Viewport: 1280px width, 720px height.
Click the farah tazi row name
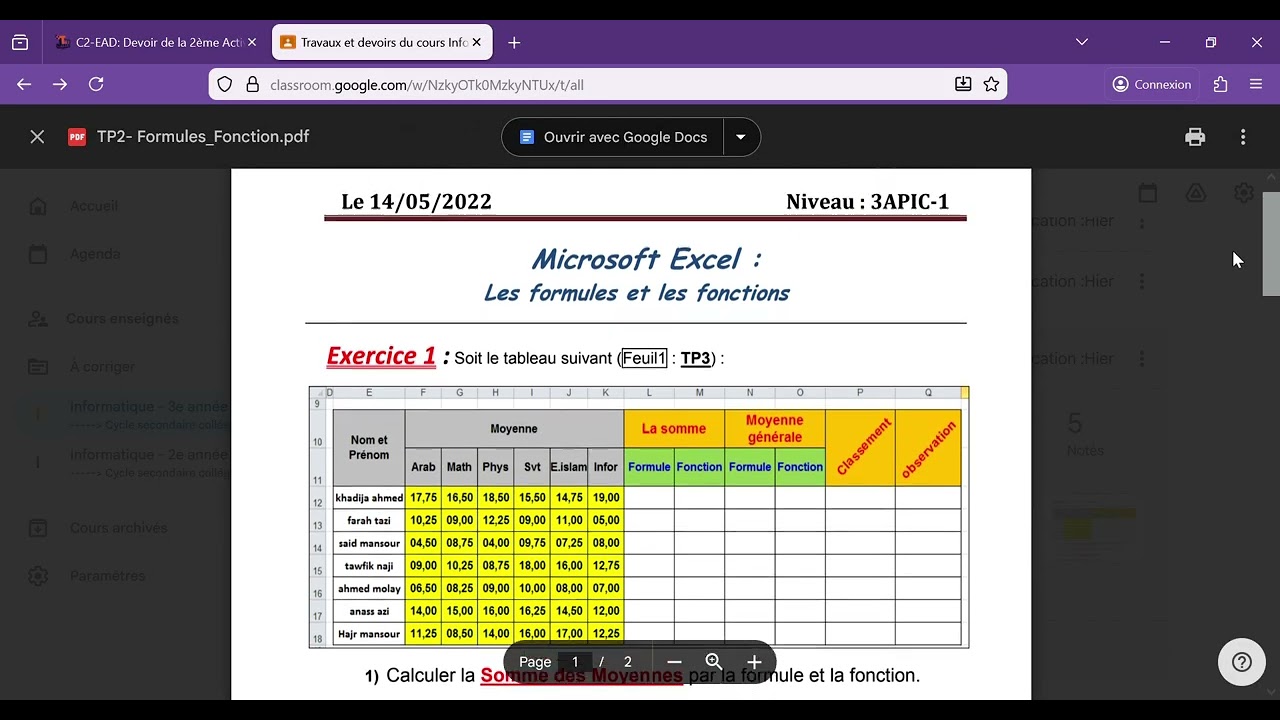(x=369, y=521)
